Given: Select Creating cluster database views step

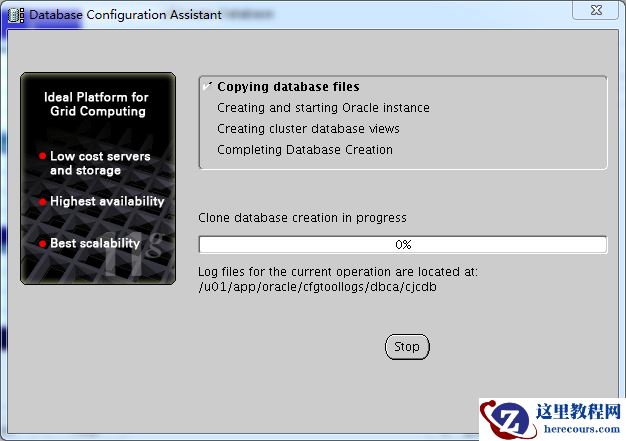Looking at the screenshot, I should click(x=308, y=129).
